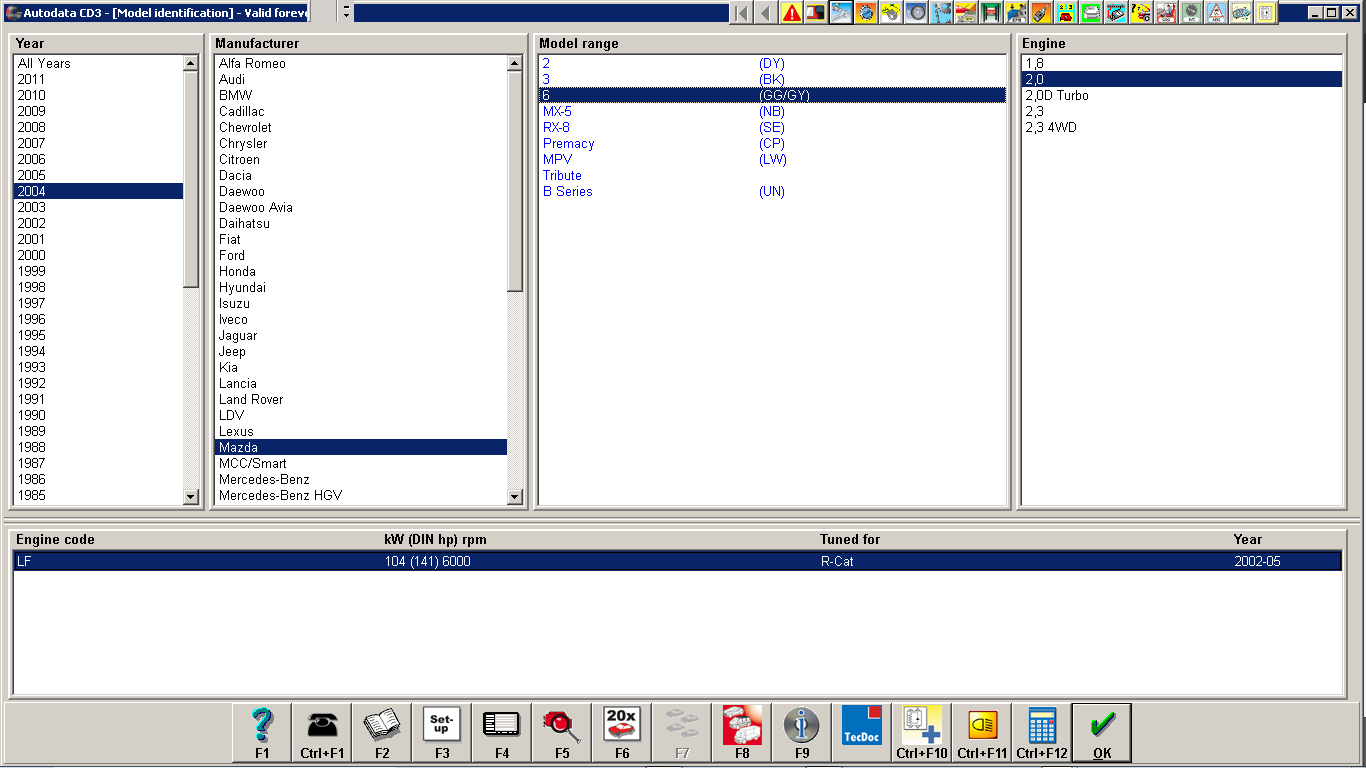Click the previous record arrow in toolbar

pyautogui.click(x=767, y=12)
